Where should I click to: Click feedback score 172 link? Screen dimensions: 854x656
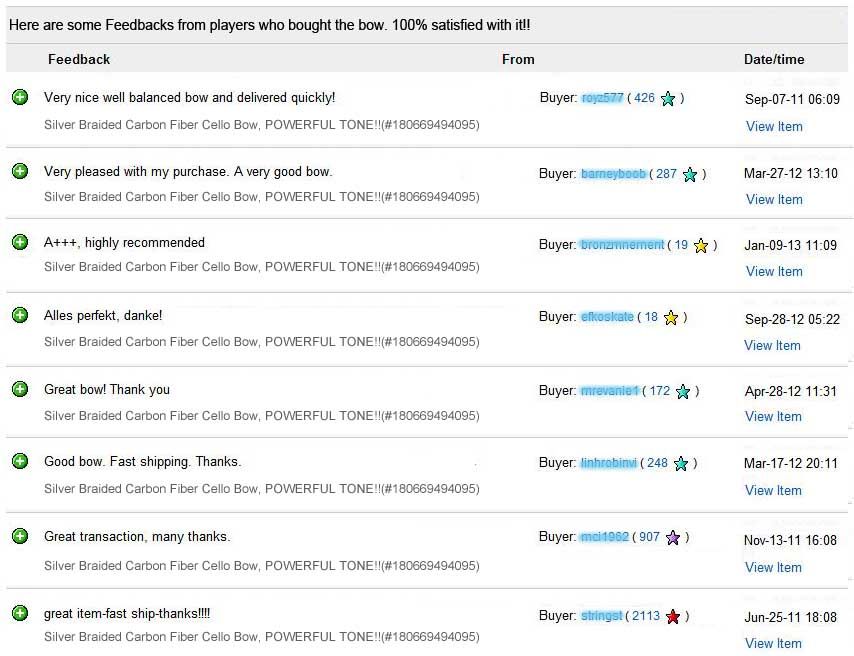tap(659, 391)
